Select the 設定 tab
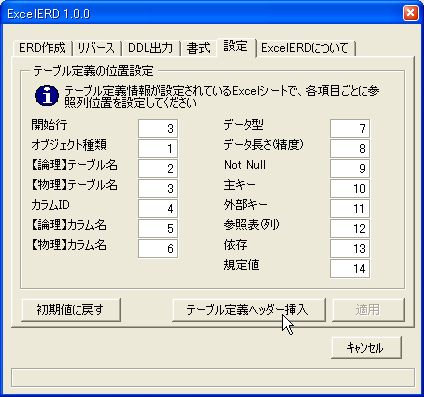Viewport: 424px width, 397px height. 236,47
